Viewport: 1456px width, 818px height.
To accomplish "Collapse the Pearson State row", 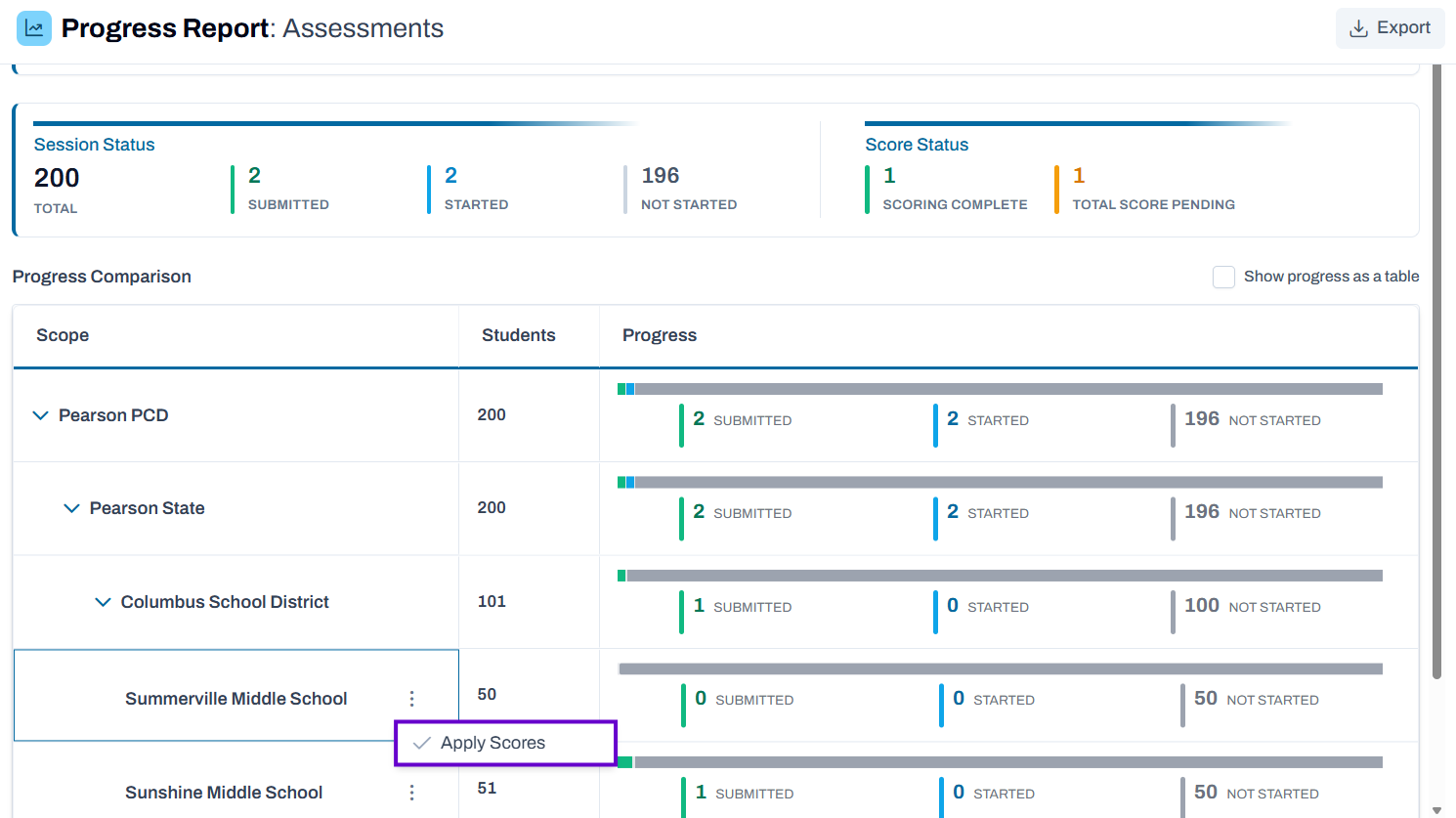I will click(71, 508).
